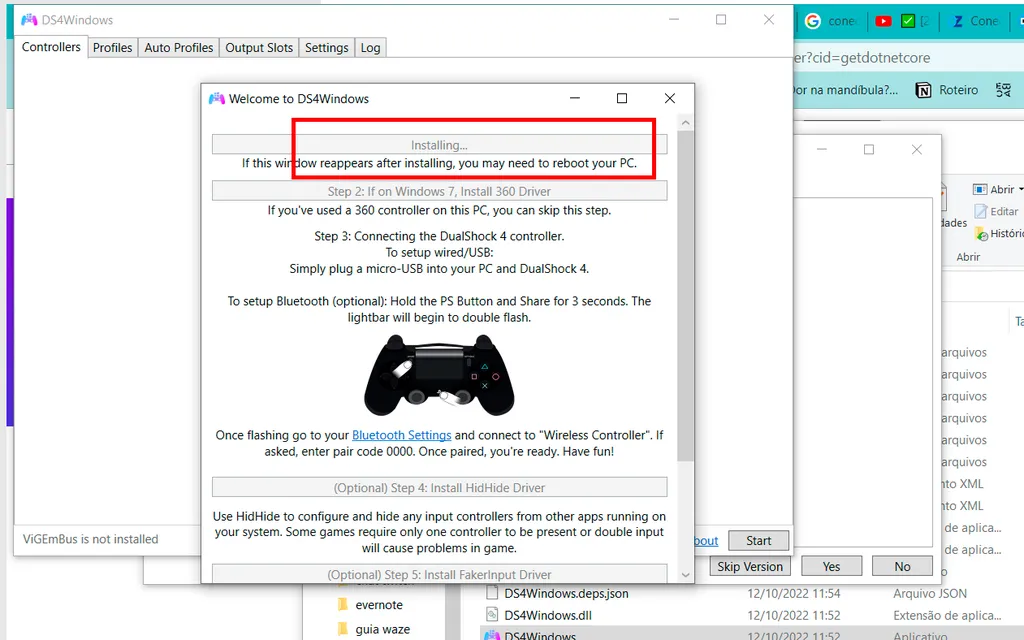Click the Arquivo JSON type cell

(x=930, y=594)
